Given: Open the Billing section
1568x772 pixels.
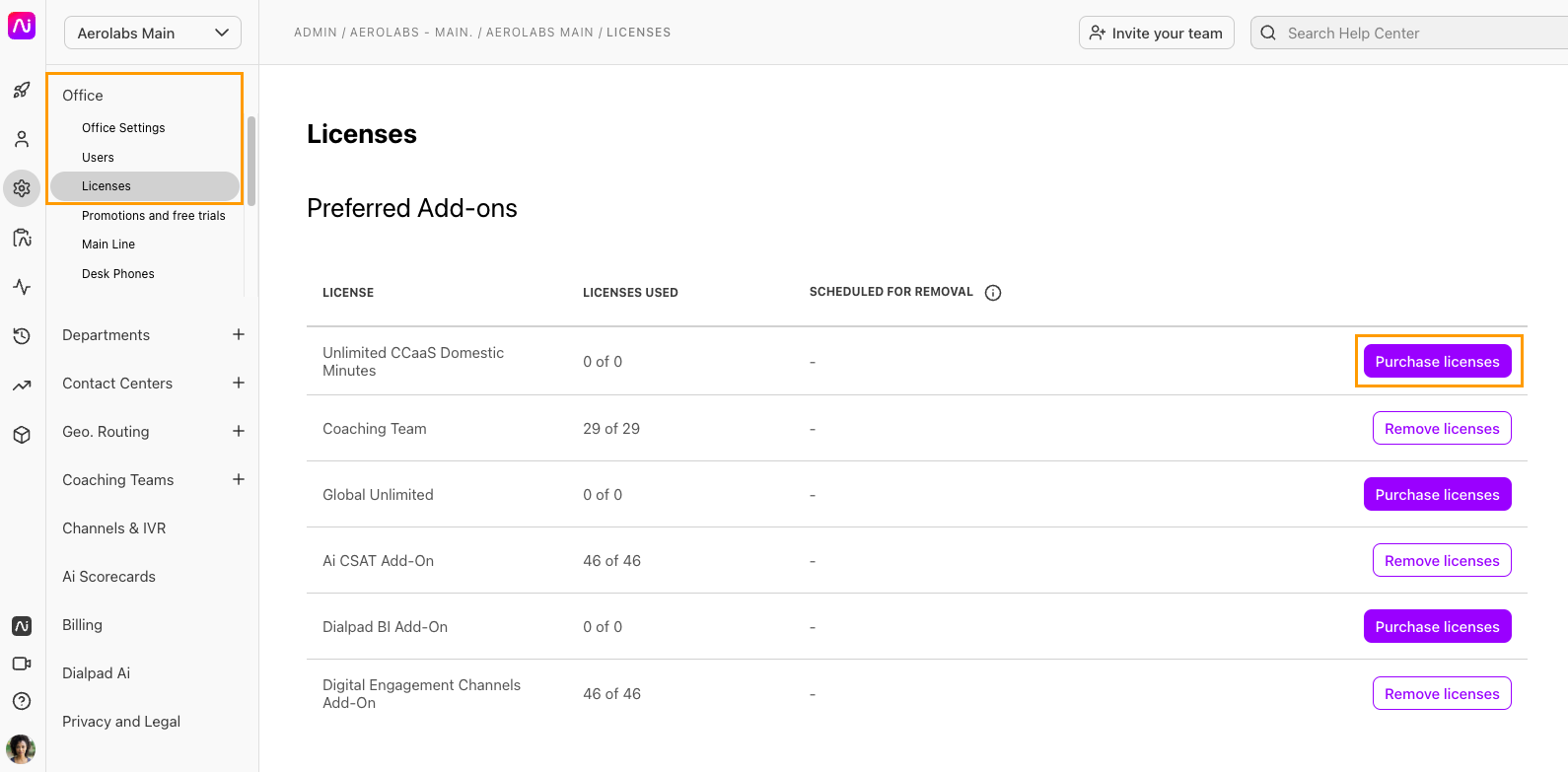Looking at the screenshot, I should click(x=82, y=625).
